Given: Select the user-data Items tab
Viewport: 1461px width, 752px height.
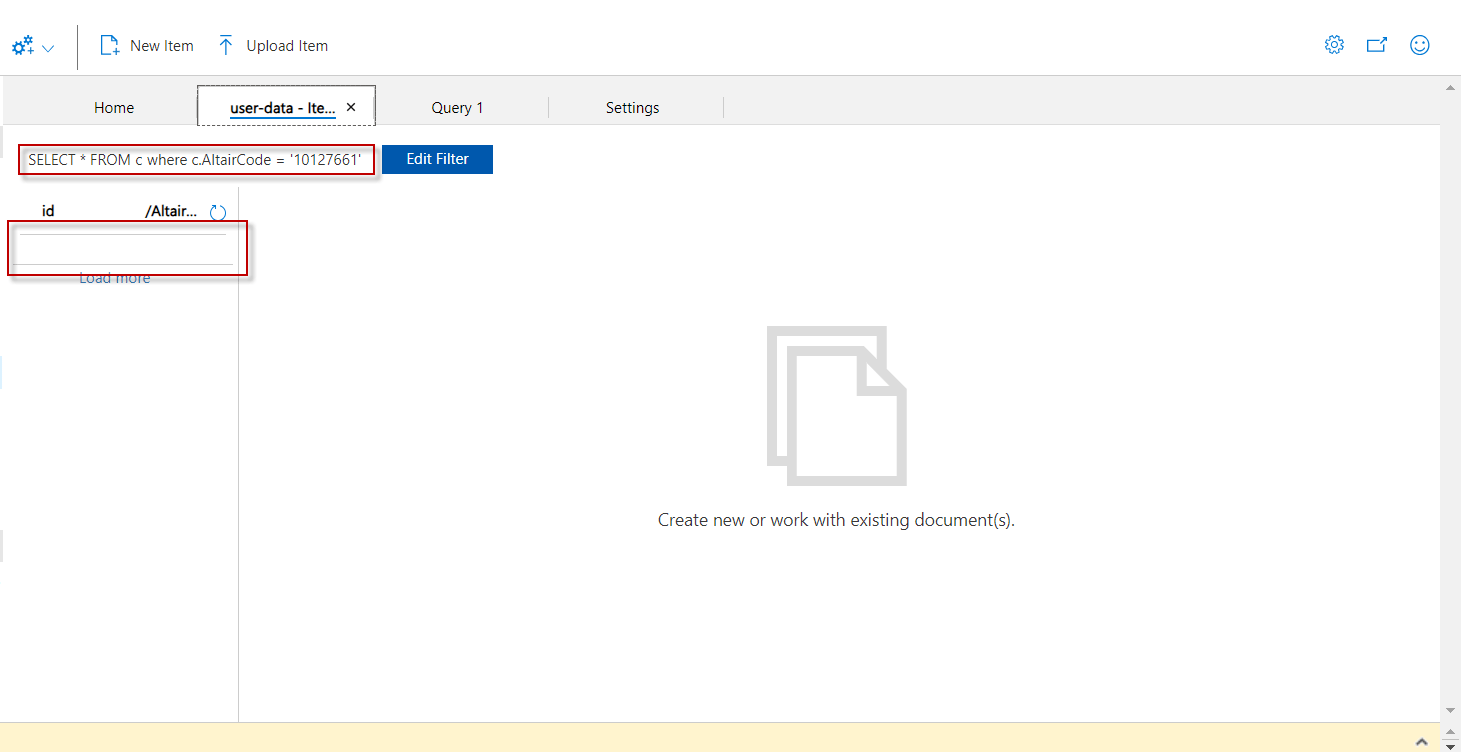Looking at the screenshot, I should click(x=282, y=107).
